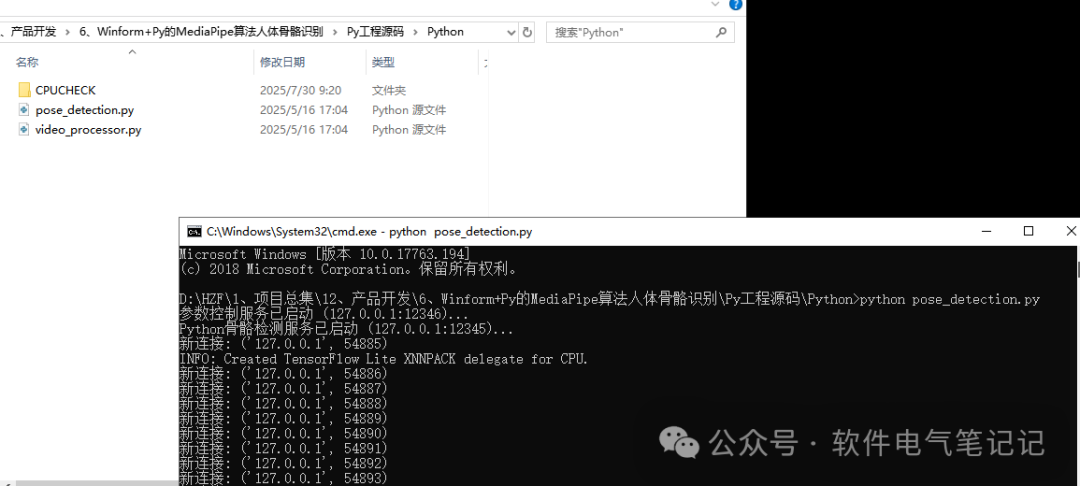
Task: Select the pose_detection.py file icon
Action: (x=25, y=110)
